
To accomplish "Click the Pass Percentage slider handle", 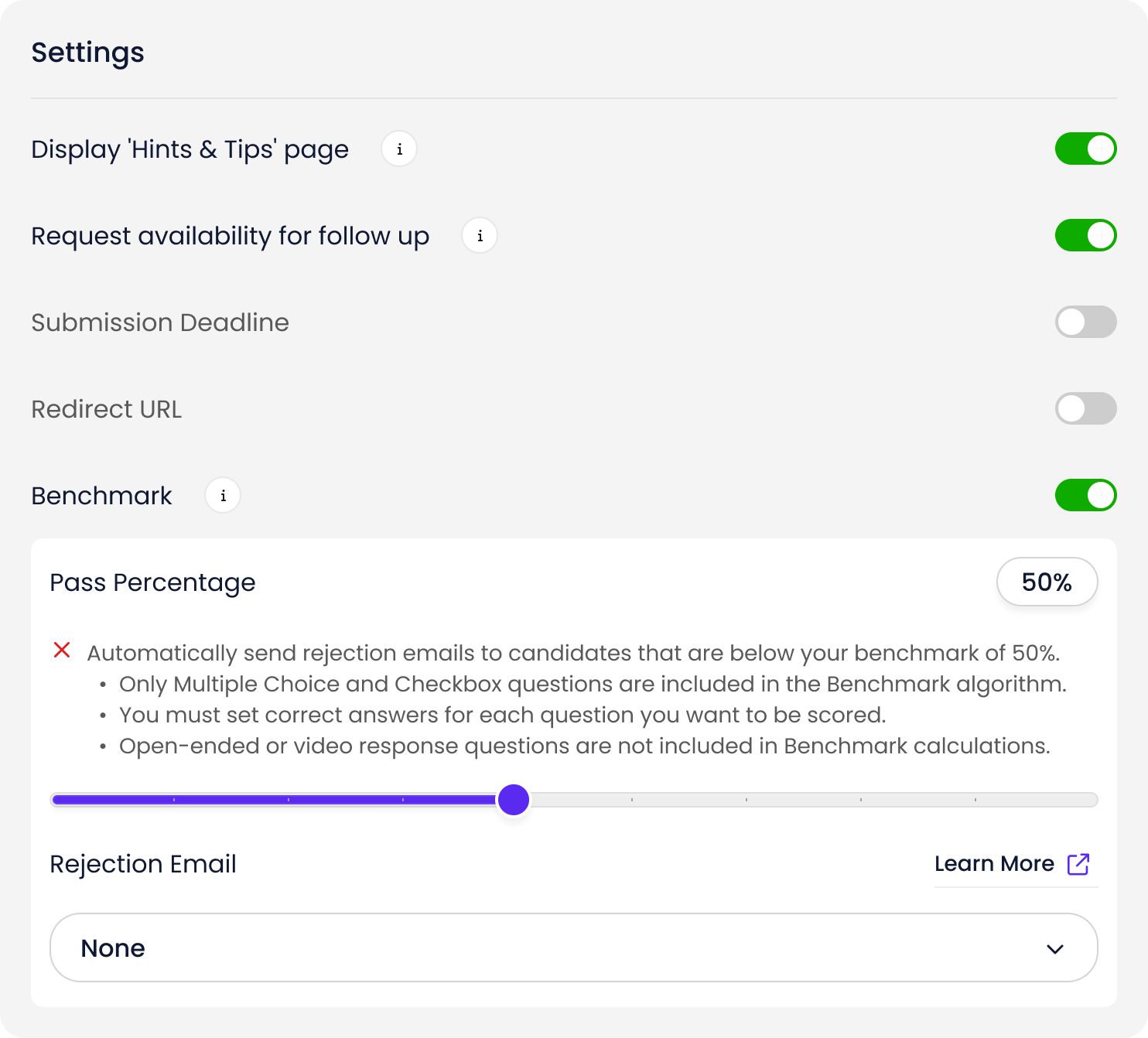I will [514, 800].
